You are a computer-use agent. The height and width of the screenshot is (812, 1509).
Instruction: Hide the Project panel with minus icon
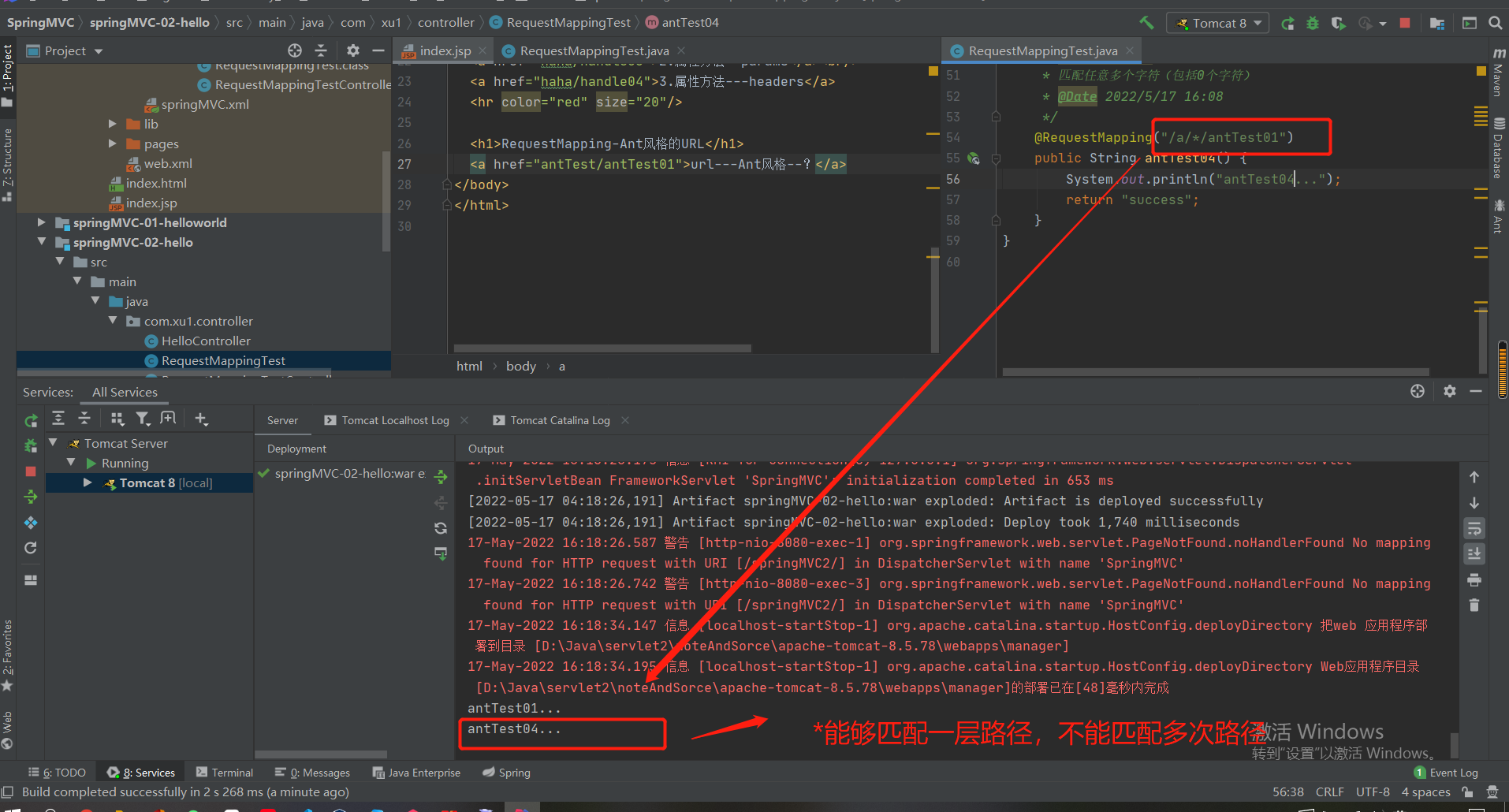pyautogui.click(x=378, y=50)
